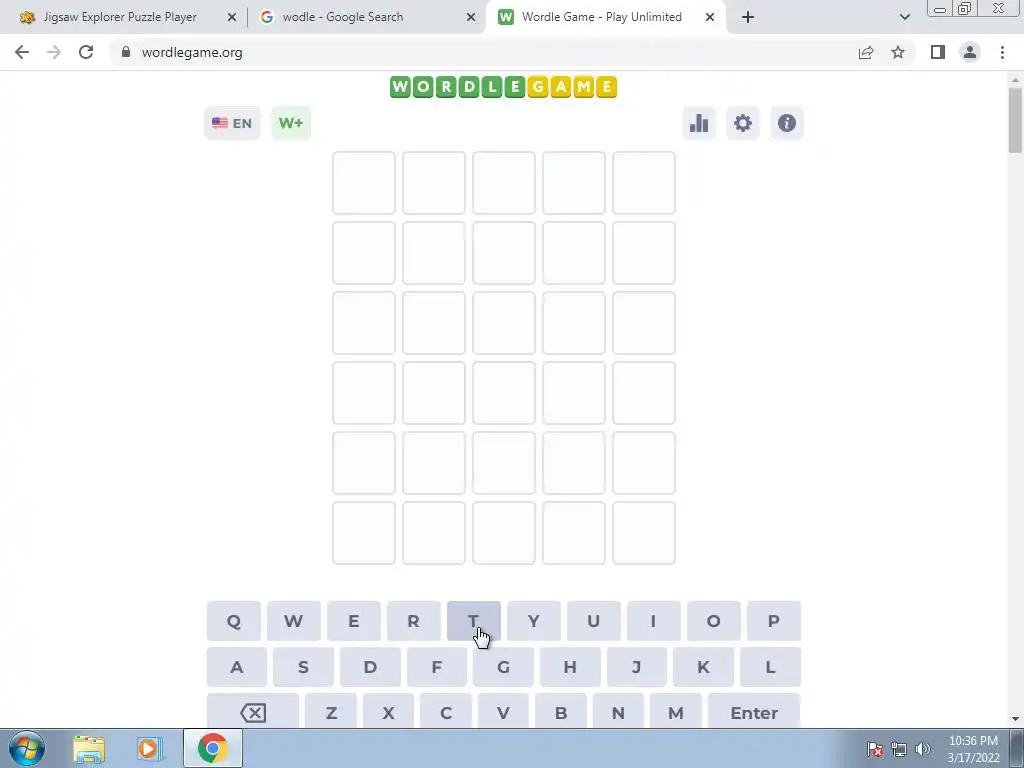Close the wodle Google Search tab
The width and height of the screenshot is (1024, 768).
pos(471,18)
